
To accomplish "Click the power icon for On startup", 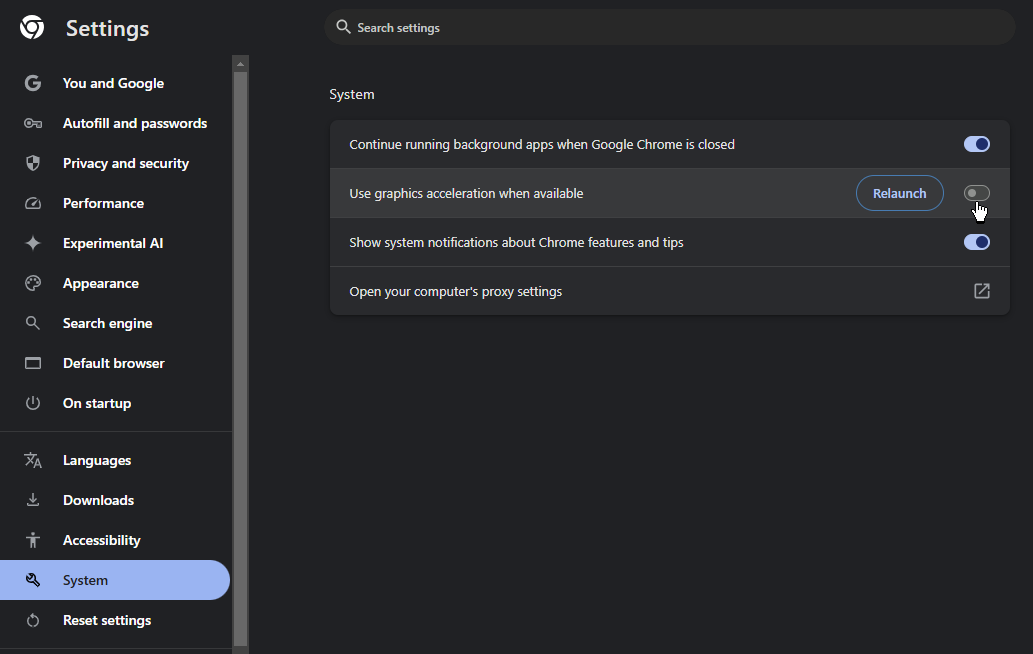I will pyautogui.click(x=33, y=403).
